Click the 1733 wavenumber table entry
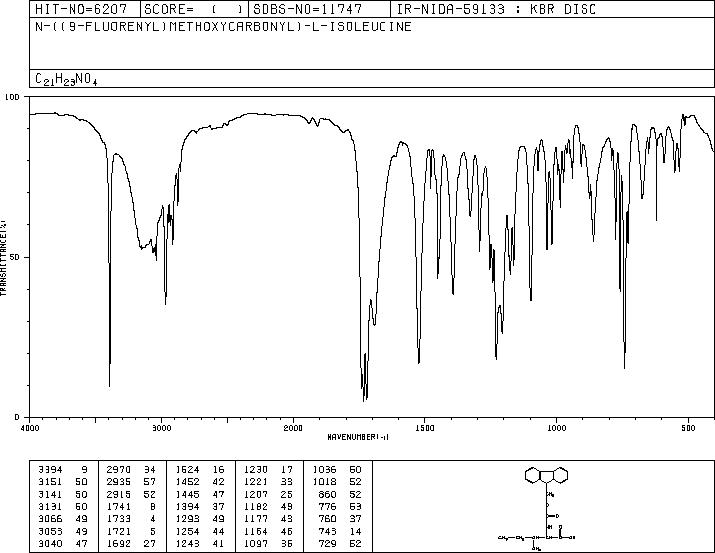Viewport: 715px width, 553px height. (119, 519)
